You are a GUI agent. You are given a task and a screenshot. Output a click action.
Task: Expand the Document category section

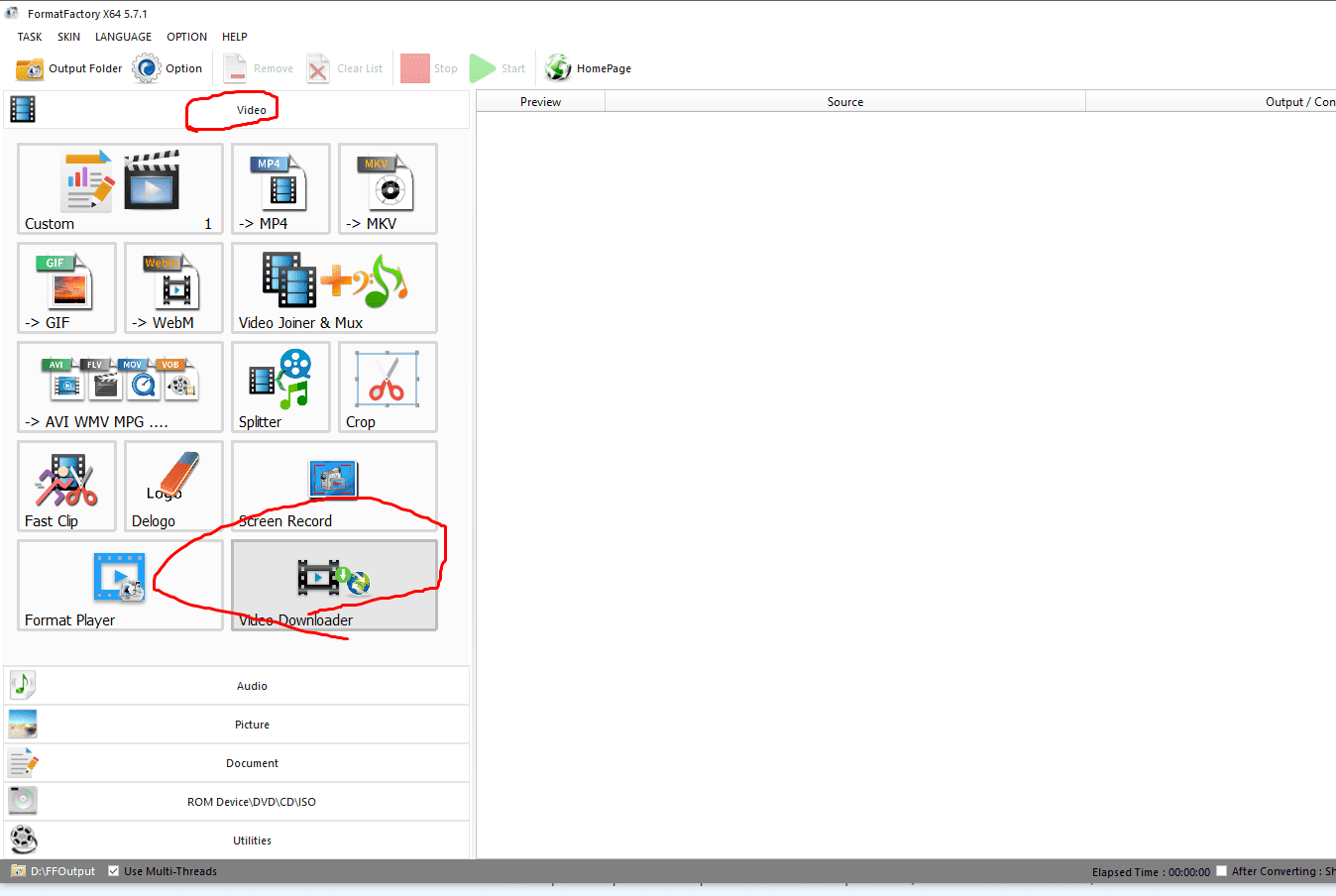coord(237,763)
